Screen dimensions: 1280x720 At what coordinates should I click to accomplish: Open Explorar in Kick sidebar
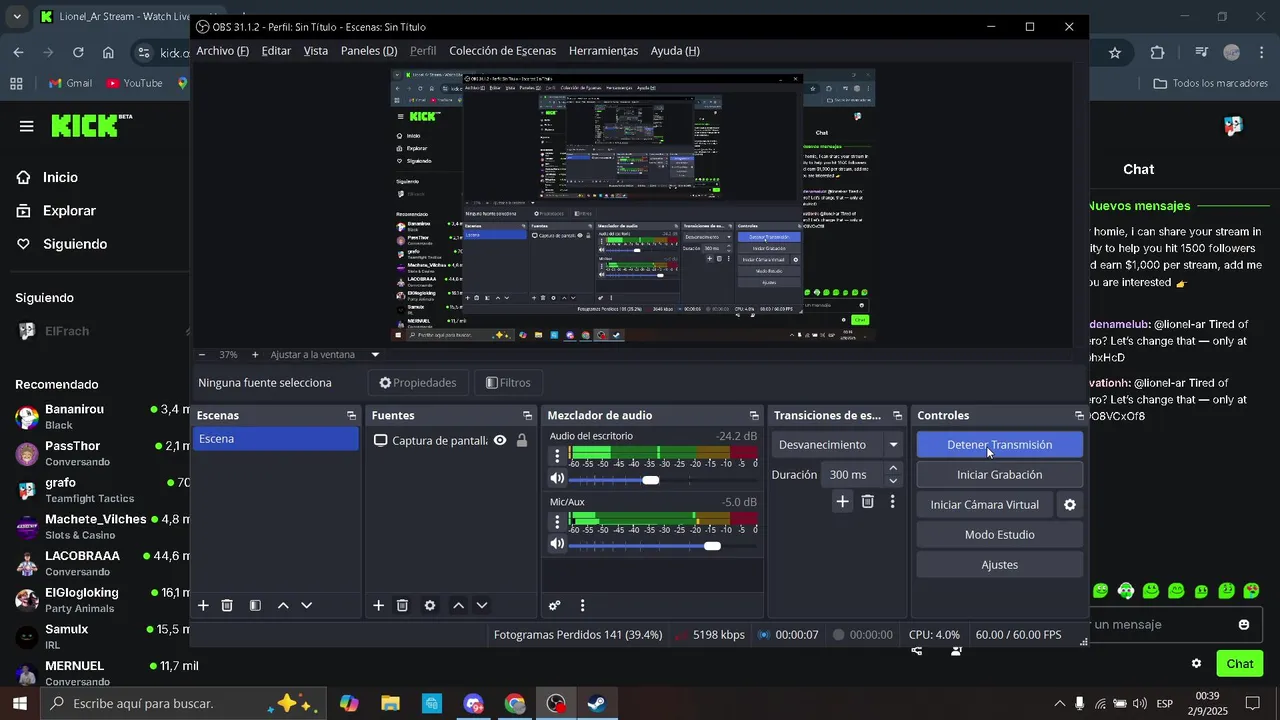[69, 211]
